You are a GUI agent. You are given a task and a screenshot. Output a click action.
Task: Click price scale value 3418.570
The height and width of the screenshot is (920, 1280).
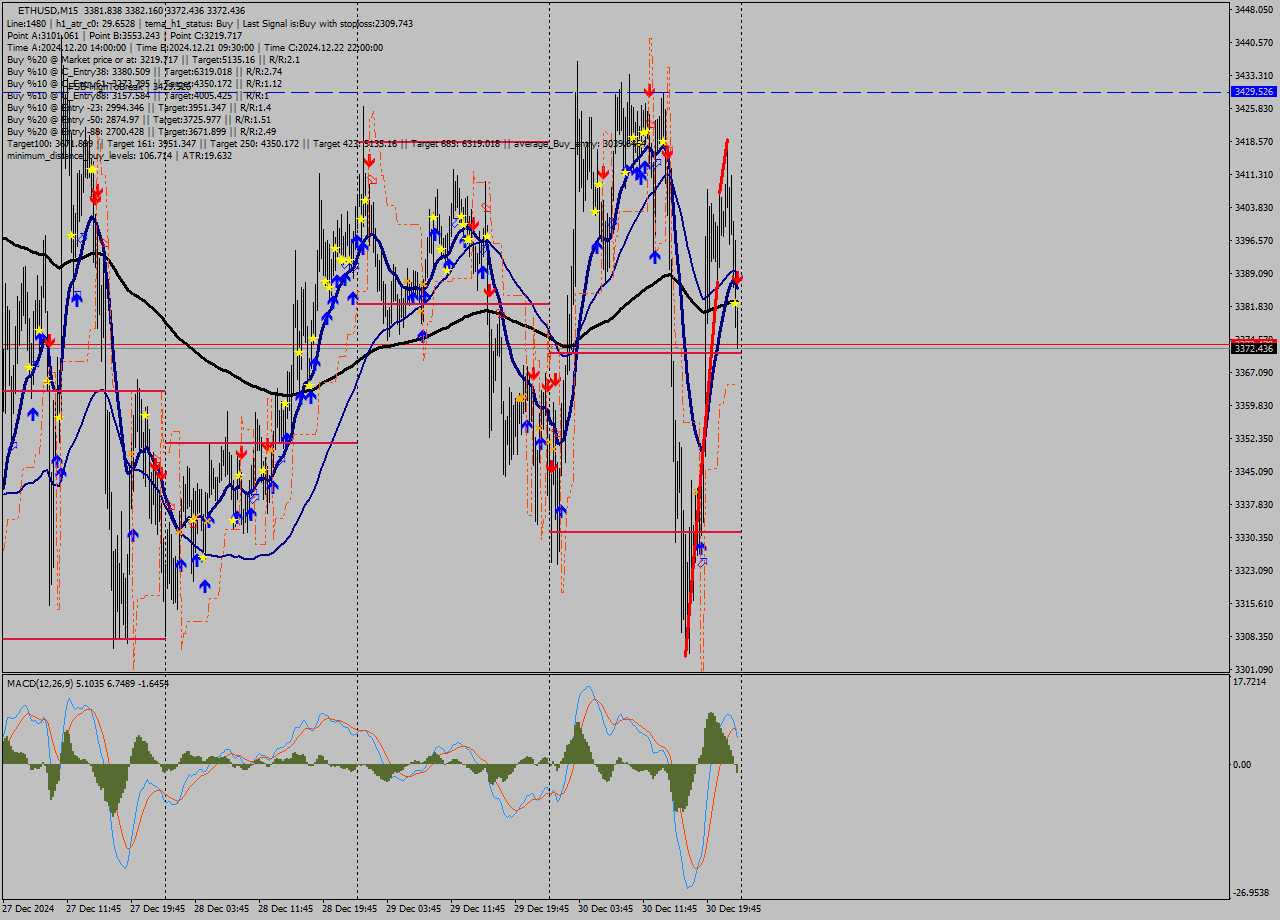click(1253, 141)
